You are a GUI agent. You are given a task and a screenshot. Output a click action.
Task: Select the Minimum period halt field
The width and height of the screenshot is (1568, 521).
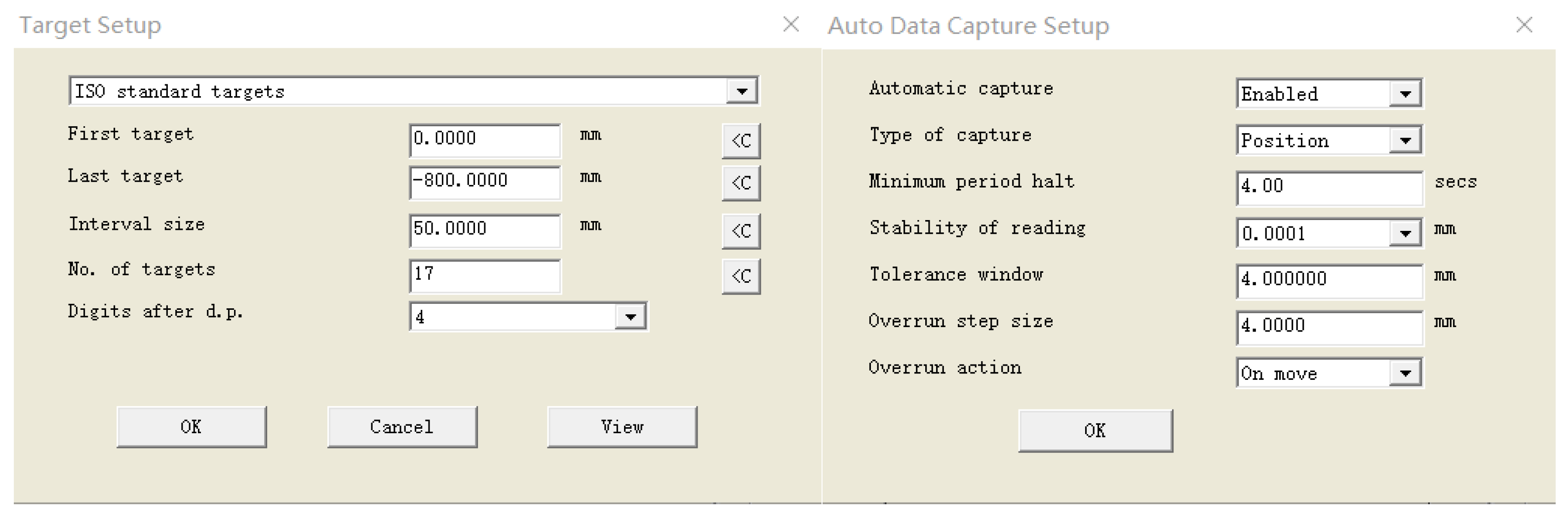(1329, 186)
